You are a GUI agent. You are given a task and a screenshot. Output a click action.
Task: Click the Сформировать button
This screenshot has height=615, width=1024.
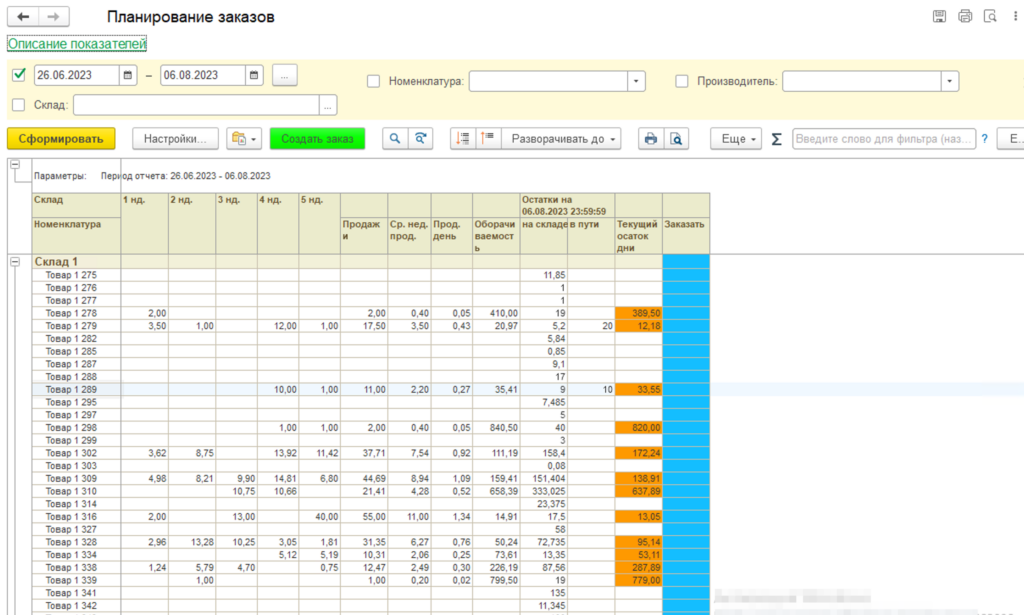[61, 138]
